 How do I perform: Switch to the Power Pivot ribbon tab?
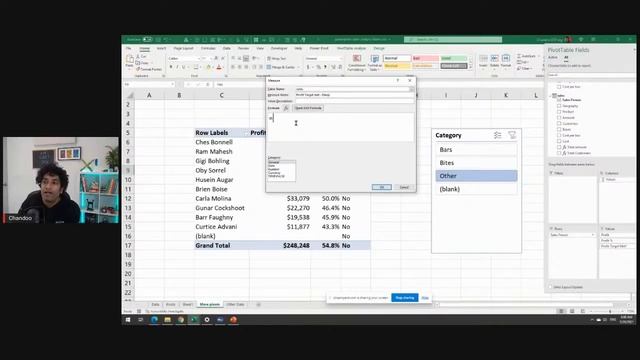click(319, 48)
